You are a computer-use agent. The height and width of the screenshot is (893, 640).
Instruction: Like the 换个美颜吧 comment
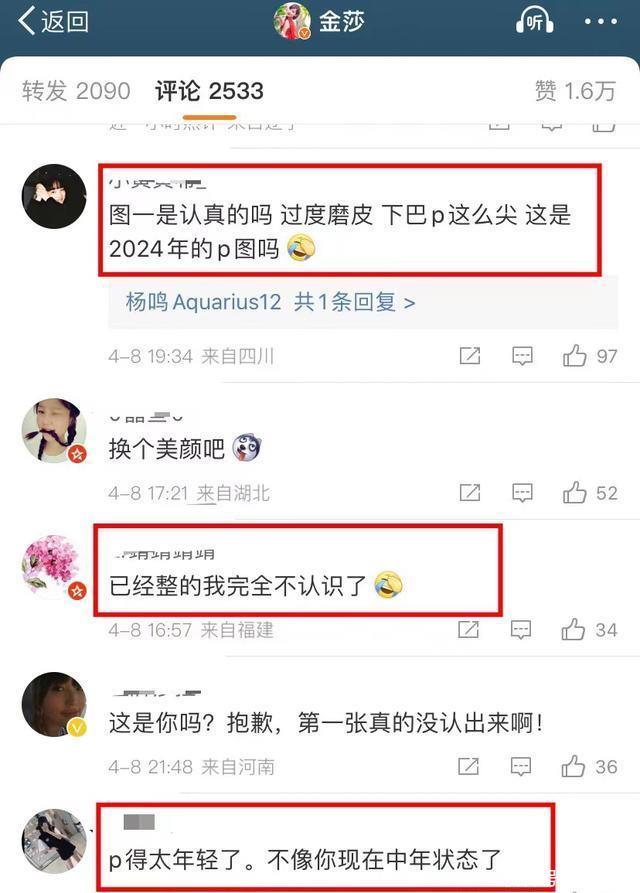[589, 493]
